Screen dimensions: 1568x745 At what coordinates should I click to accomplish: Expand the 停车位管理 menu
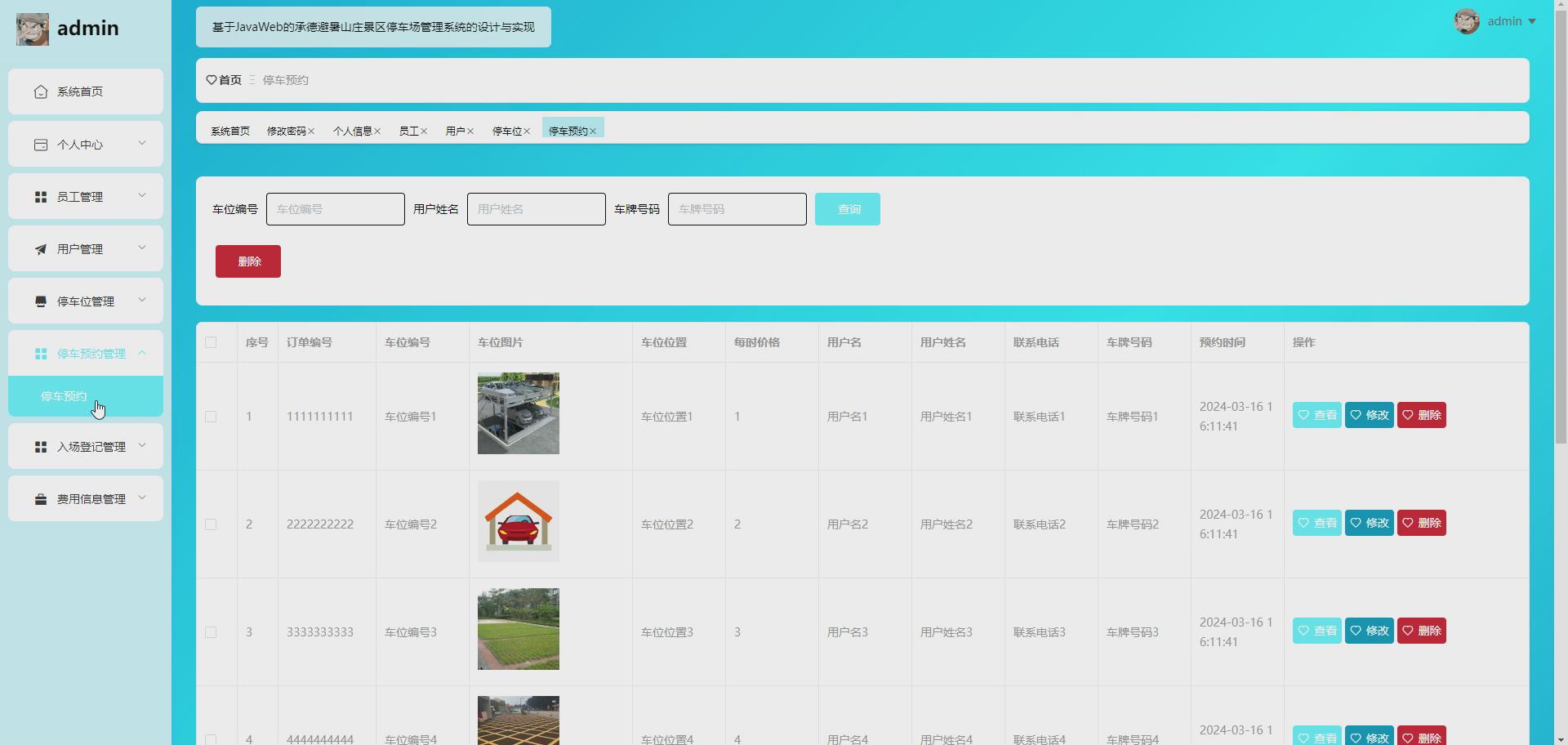coord(142,301)
